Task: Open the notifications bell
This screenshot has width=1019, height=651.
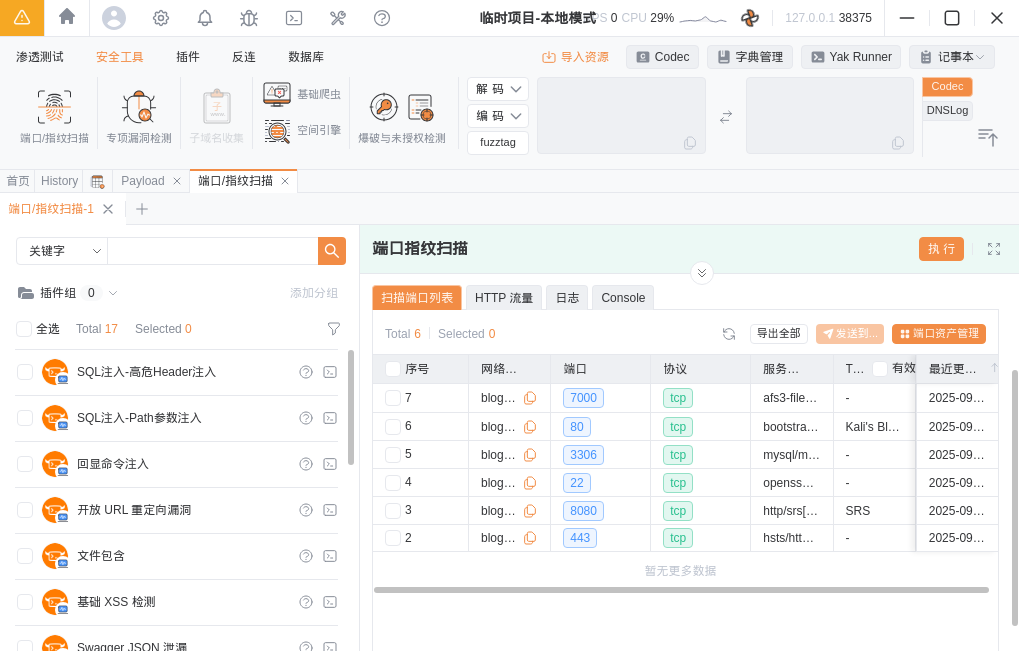Action: 205,18
